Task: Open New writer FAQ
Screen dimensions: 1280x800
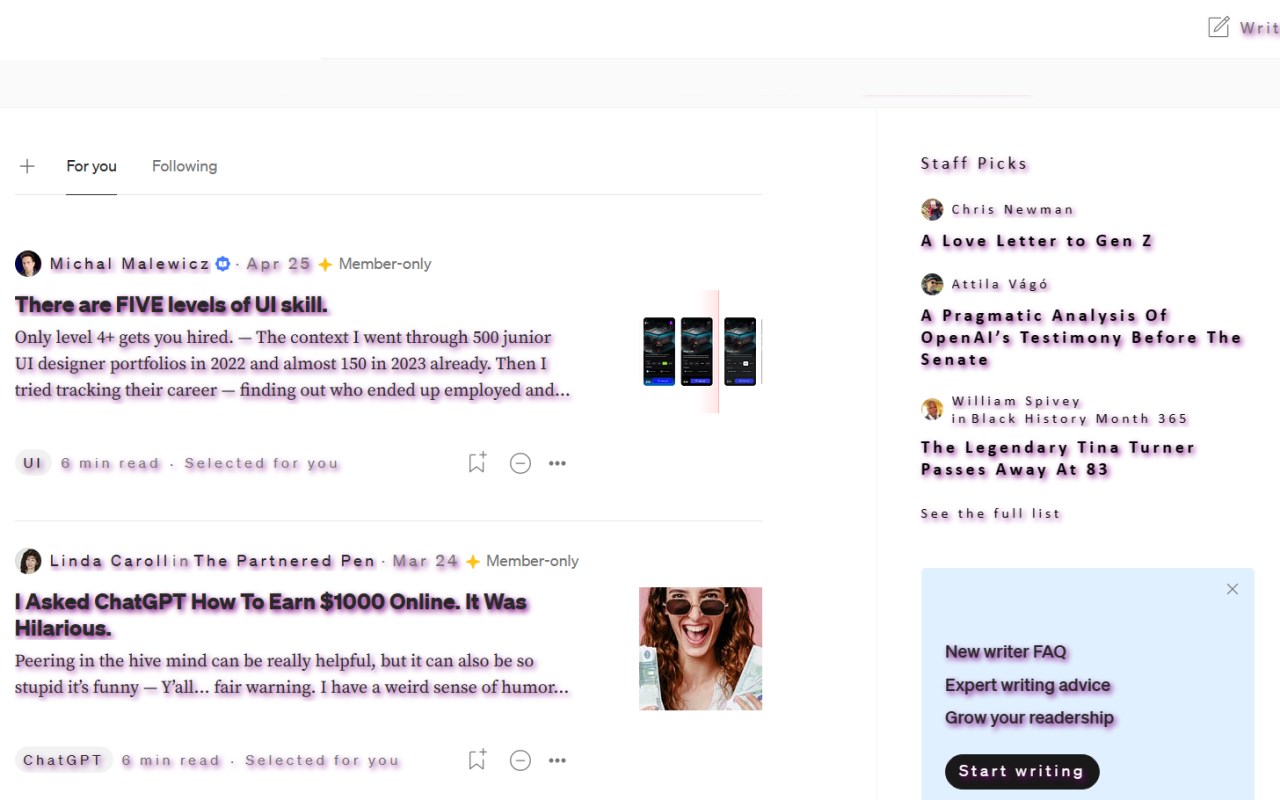Action: [1006, 652]
